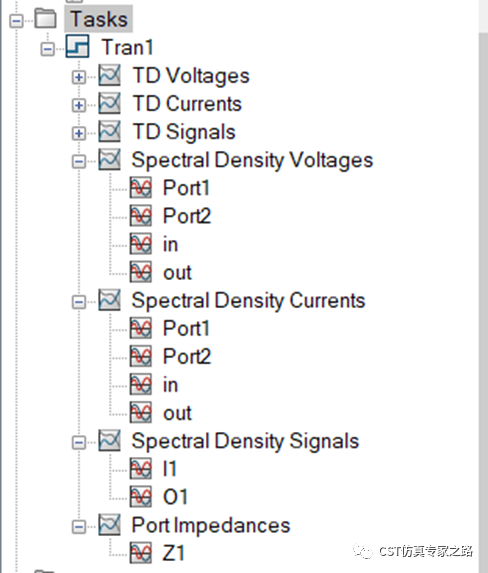This screenshot has width=488, height=573.
Task: Click the Z1 impedance waveform icon
Action: 141,553
